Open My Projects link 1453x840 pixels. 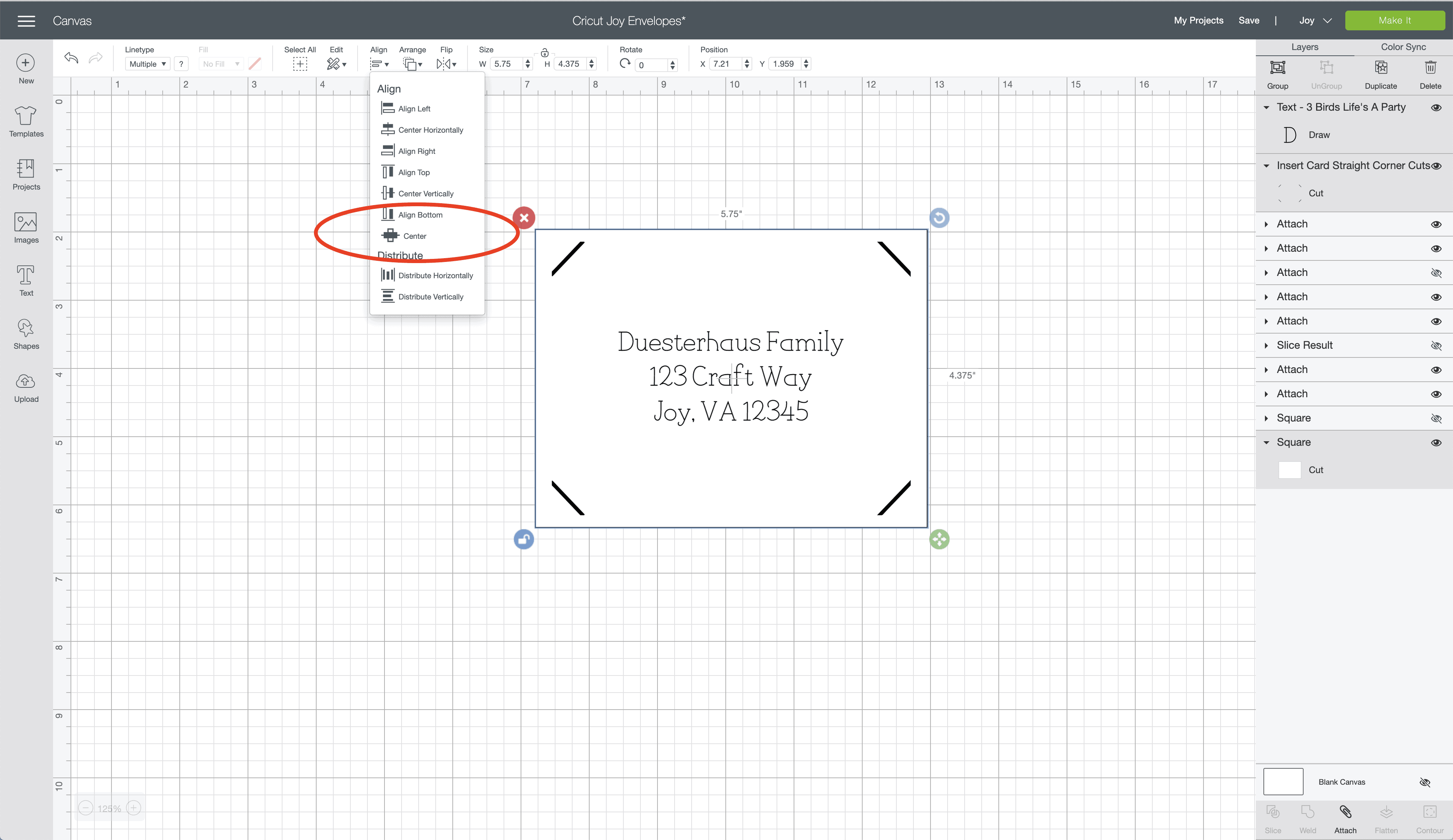point(1198,21)
